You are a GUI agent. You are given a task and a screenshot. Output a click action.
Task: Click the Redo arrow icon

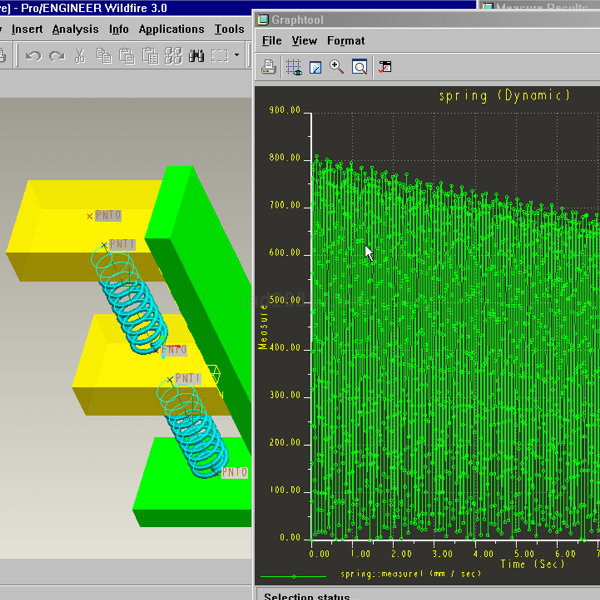coord(56,56)
